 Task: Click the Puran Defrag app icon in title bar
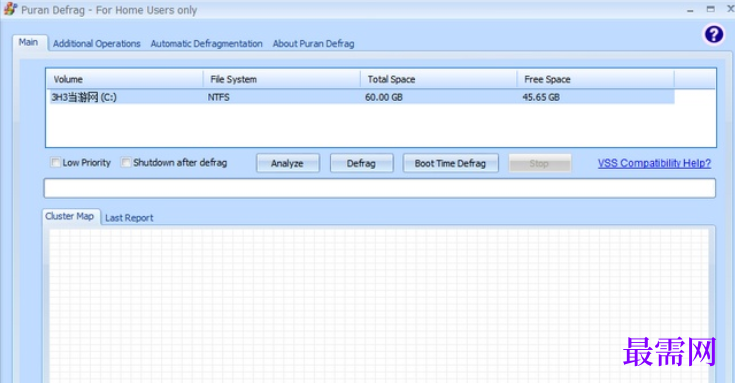coord(10,9)
